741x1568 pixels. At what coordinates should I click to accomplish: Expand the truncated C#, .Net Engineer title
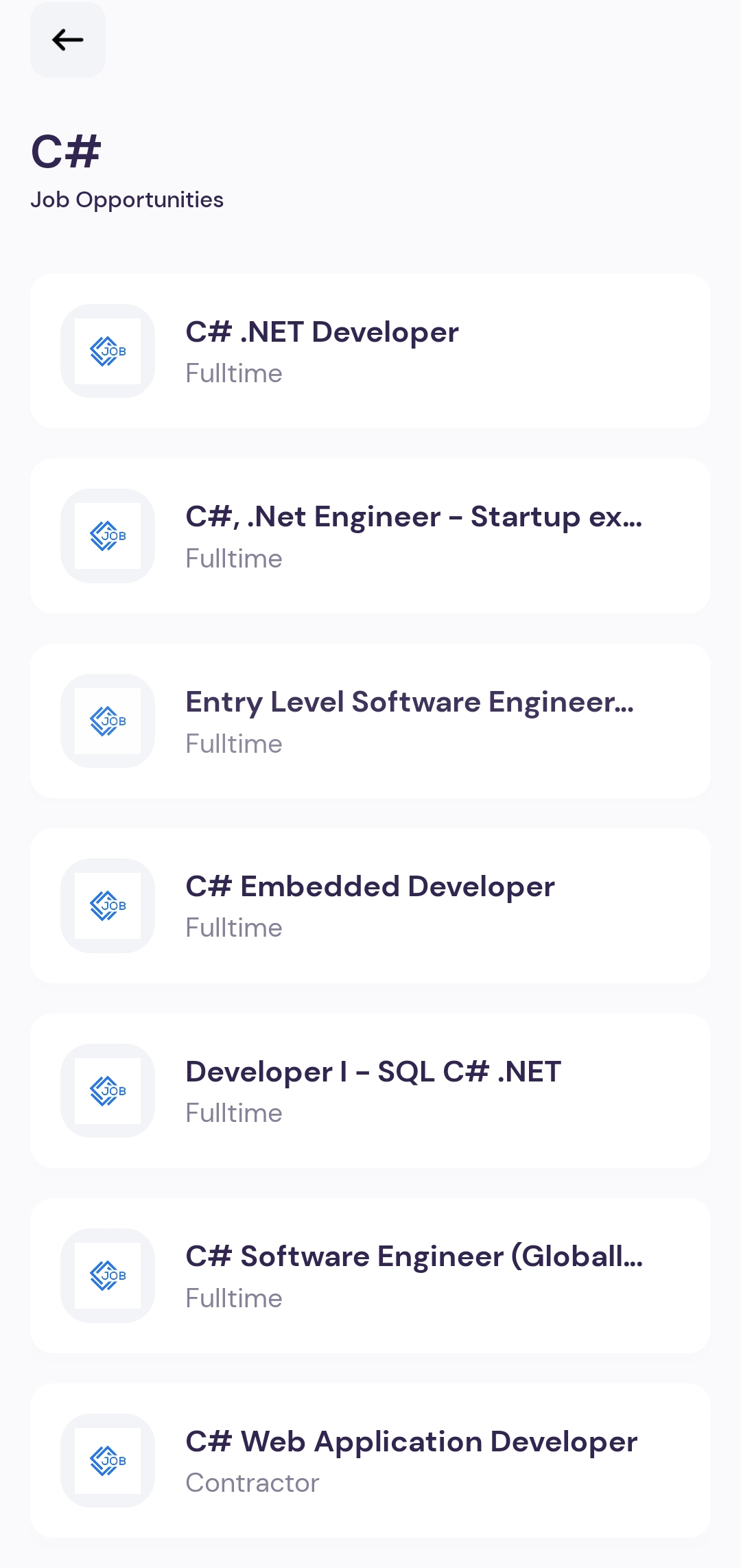coord(414,517)
